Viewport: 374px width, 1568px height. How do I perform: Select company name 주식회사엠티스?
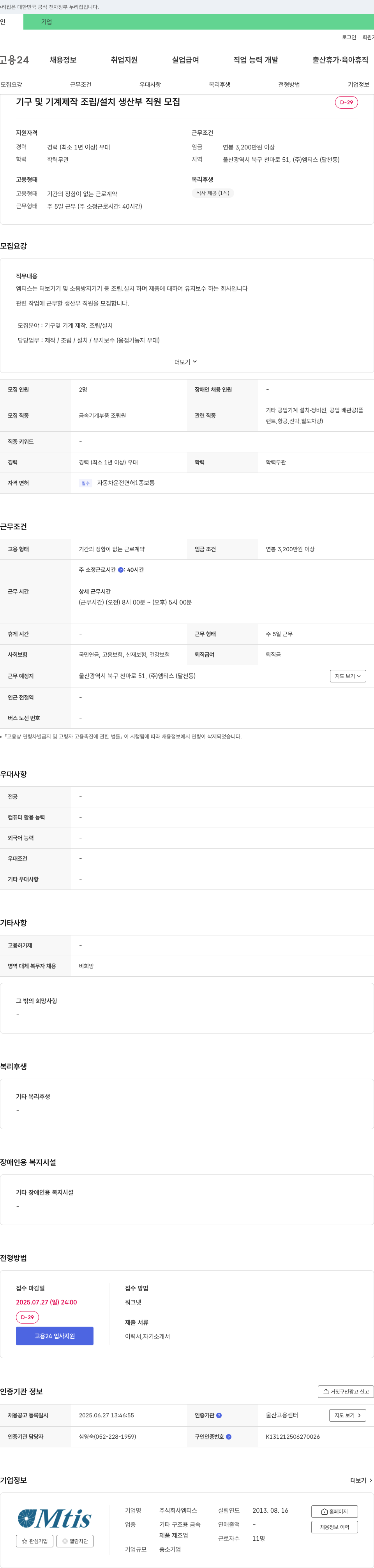[178, 1511]
